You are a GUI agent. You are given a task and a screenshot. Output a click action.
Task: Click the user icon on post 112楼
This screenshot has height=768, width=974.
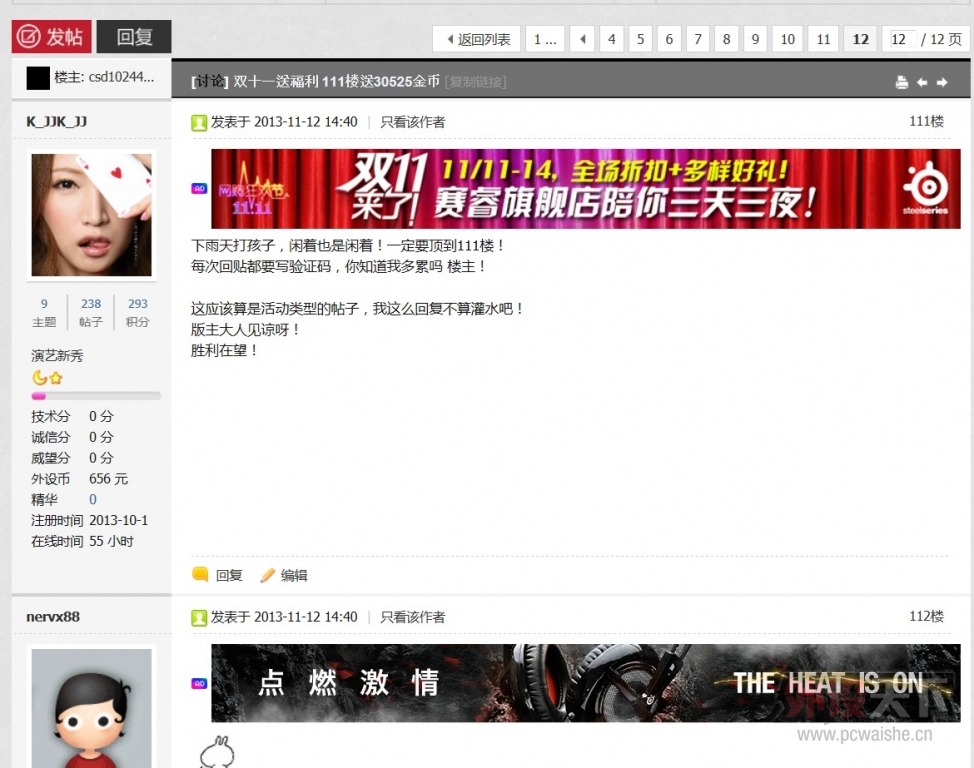pos(199,618)
